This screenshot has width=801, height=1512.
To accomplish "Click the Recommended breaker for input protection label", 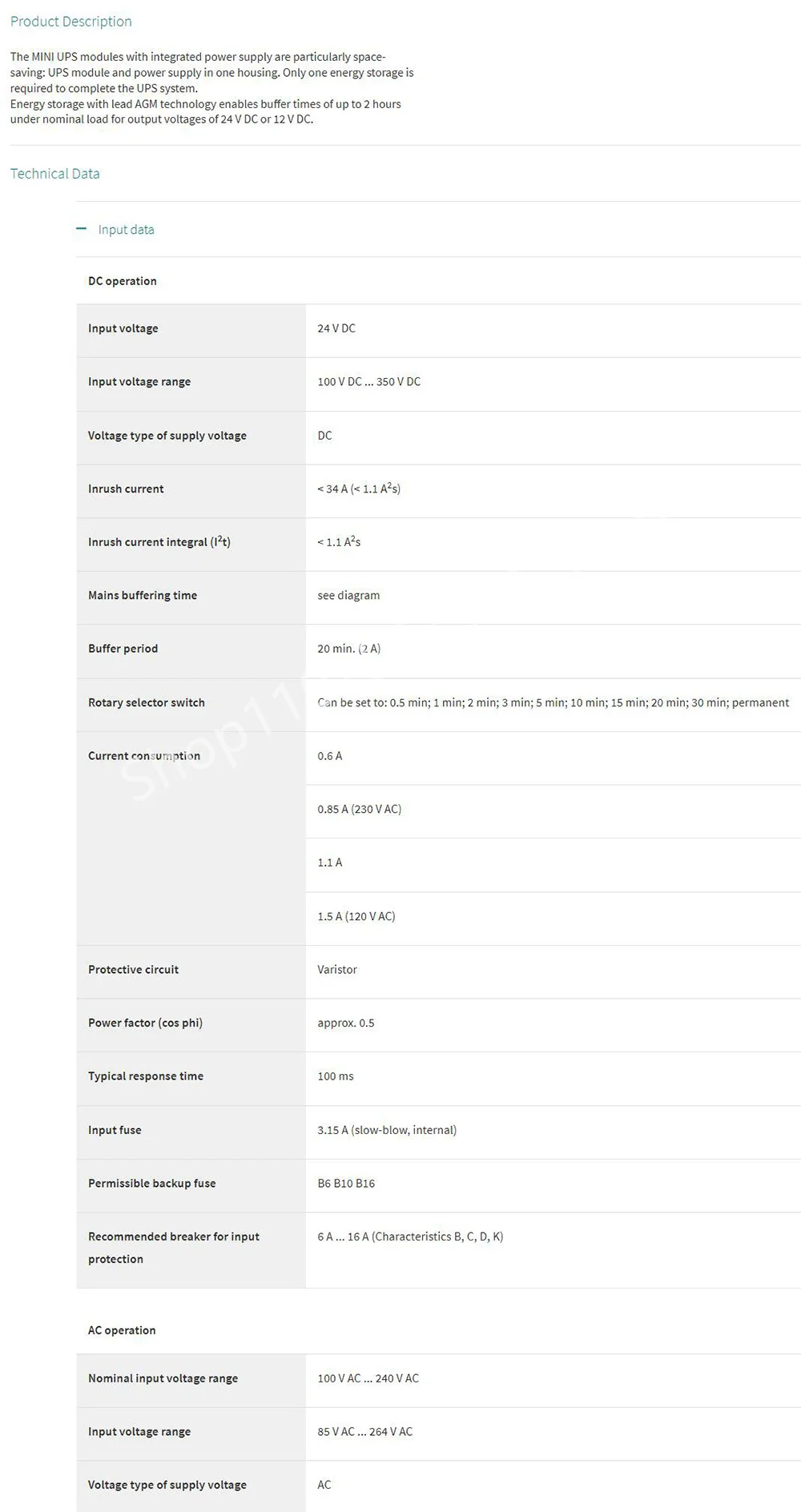I will pyautogui.click(x=174, y=1247).
